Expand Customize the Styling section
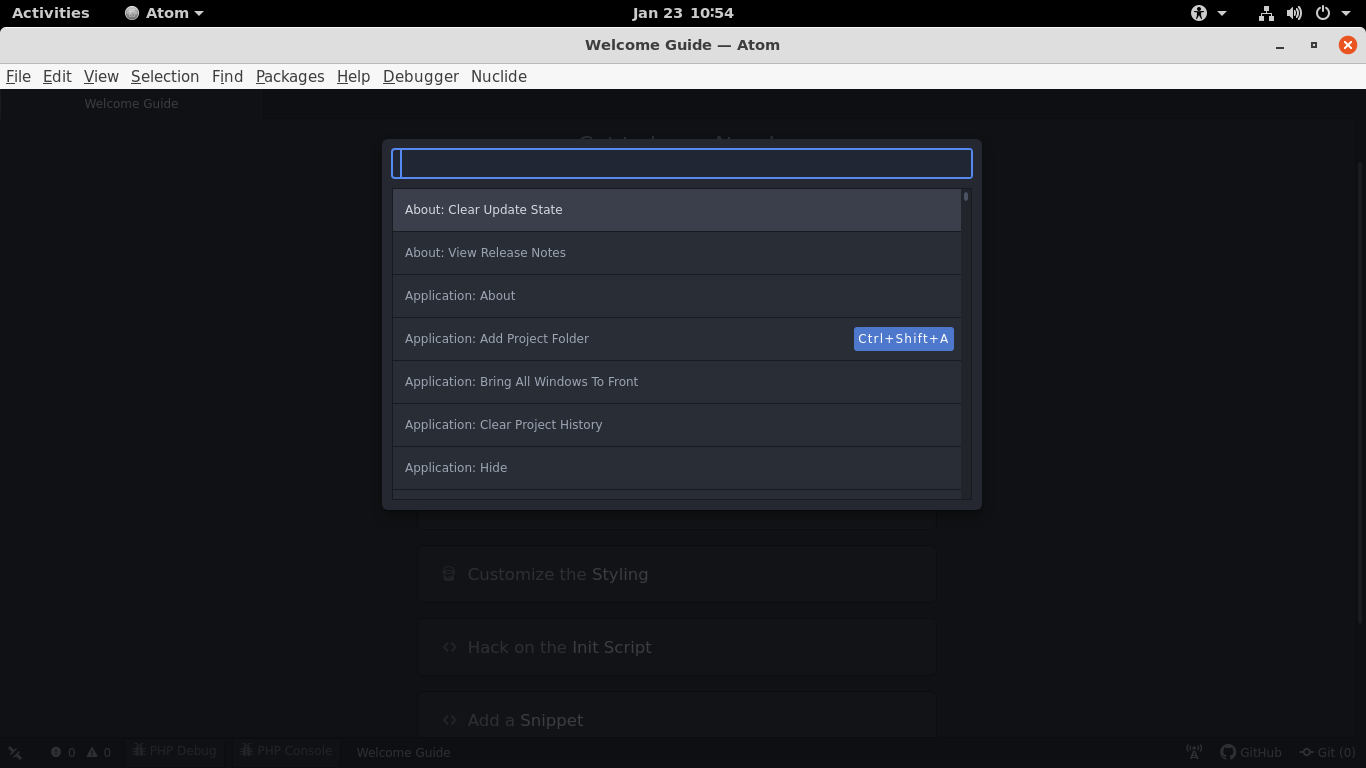 [x=677, y=574]
